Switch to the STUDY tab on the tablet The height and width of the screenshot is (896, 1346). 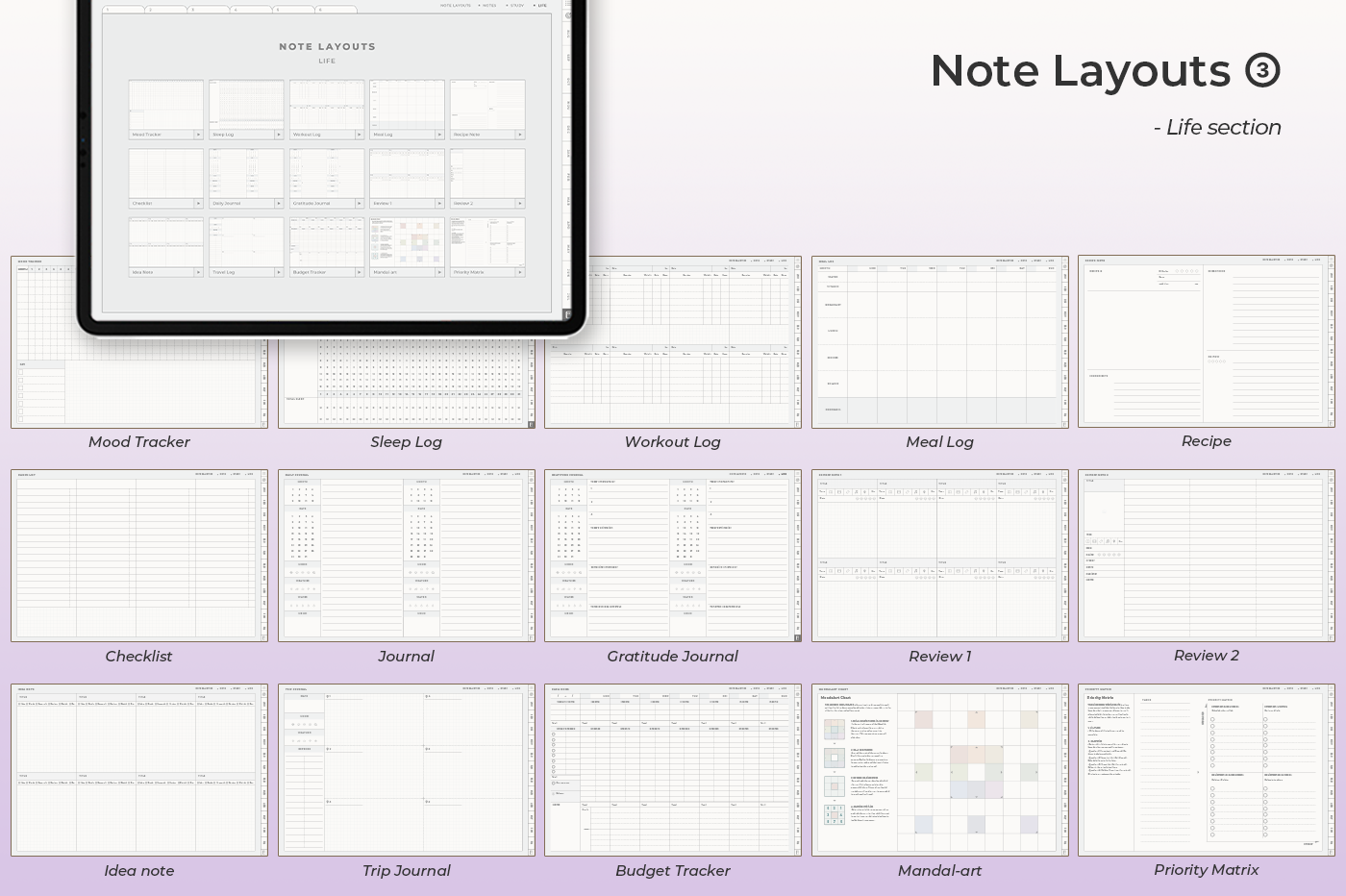[x=517, y=6]
